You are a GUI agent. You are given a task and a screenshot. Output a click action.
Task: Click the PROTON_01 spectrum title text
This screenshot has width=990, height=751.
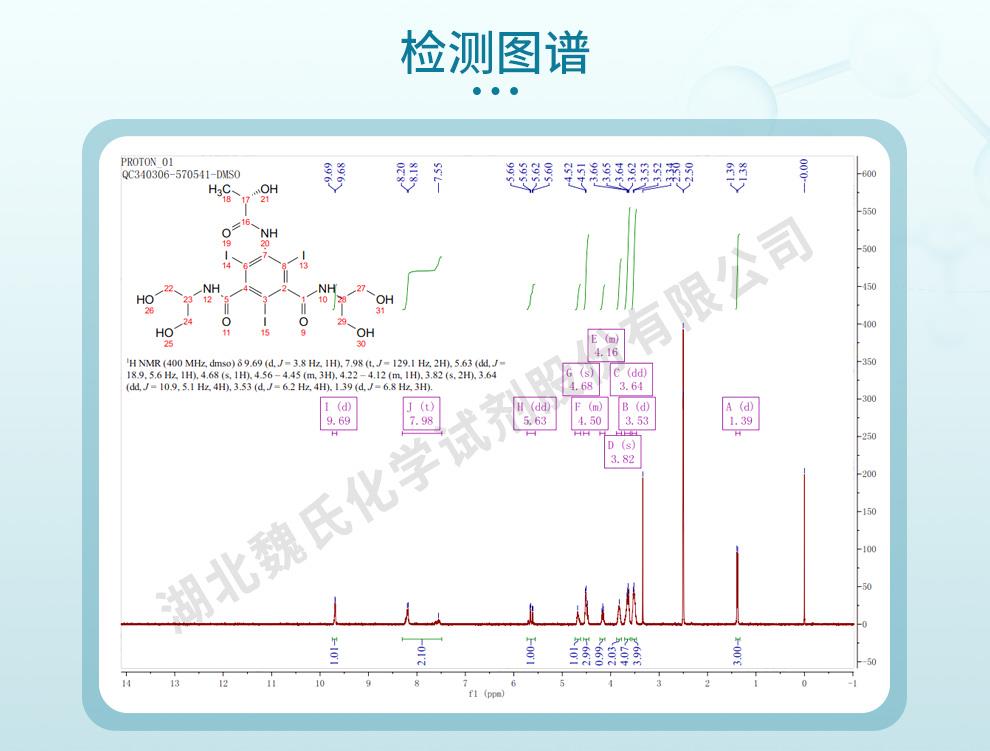click(x=147, y=162)
